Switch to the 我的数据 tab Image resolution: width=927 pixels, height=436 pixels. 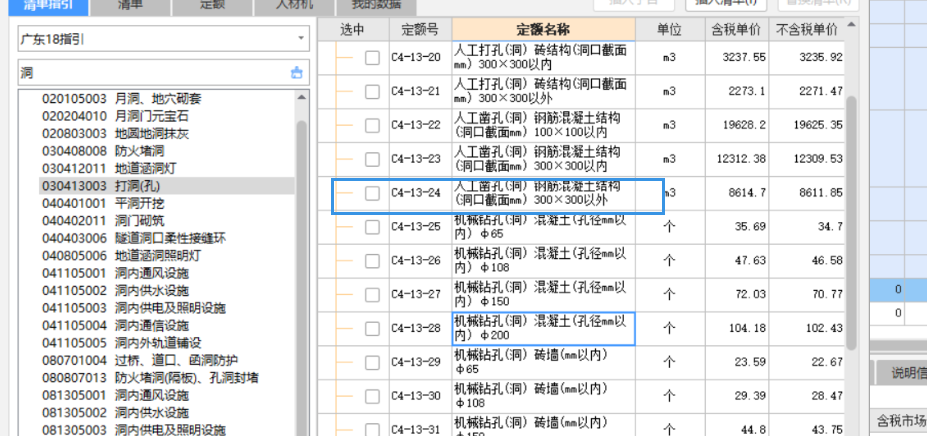point(375,7)
